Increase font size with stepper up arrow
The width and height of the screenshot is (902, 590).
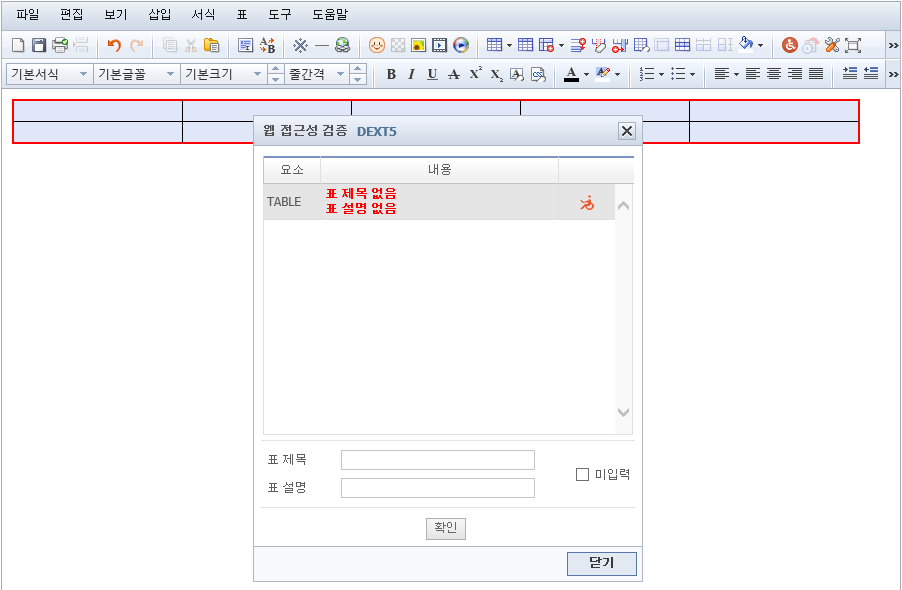276,69
